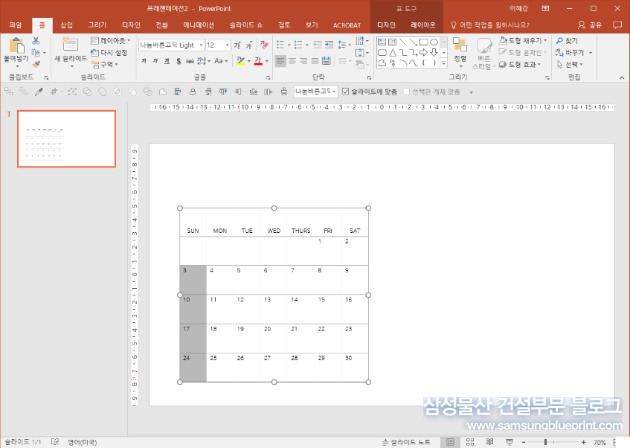Click the zoom slider handle
Viewport: 630px width, 448px height.
click(x=545, y=442)
